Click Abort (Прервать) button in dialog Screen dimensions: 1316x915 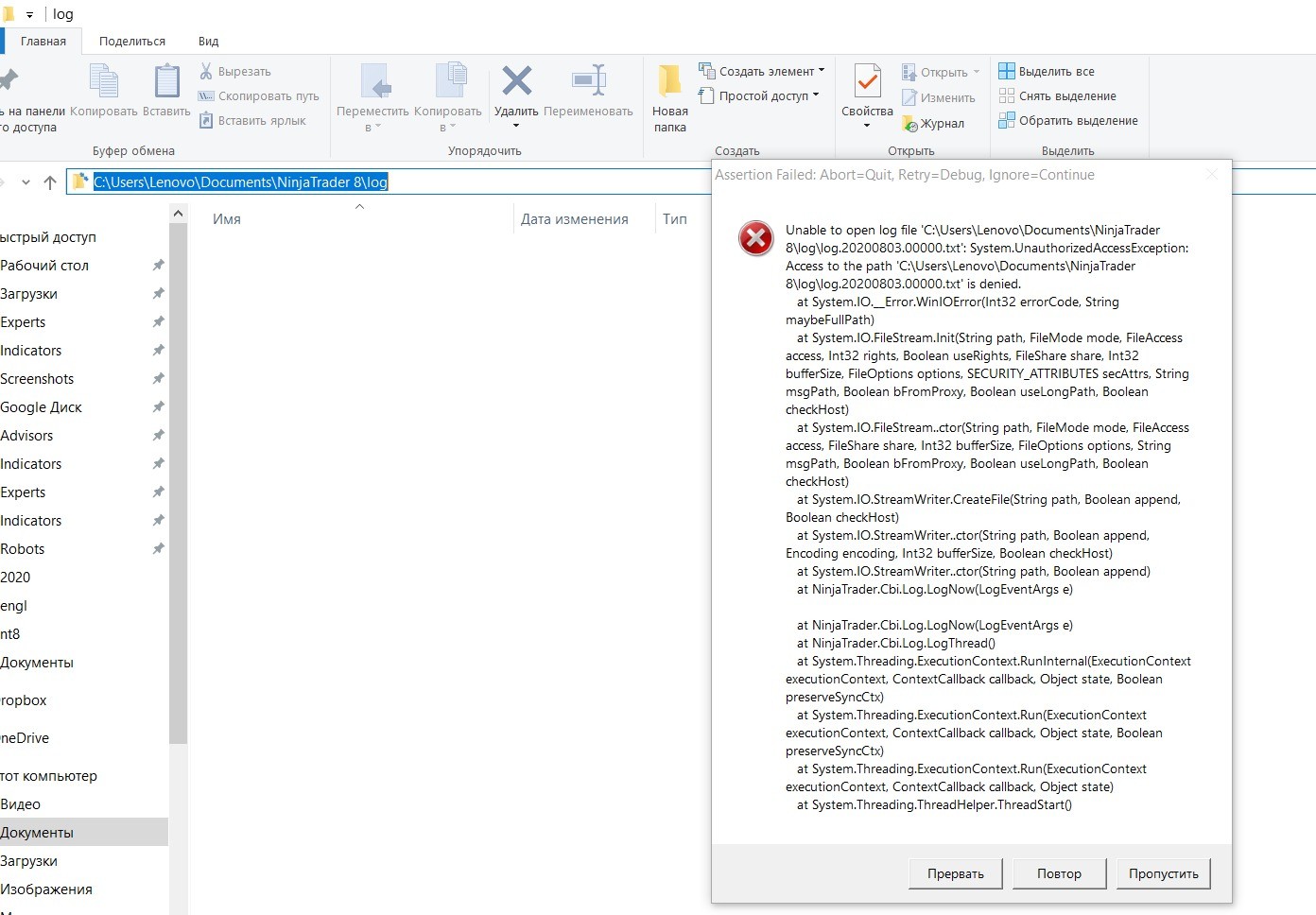click(956, 873)
